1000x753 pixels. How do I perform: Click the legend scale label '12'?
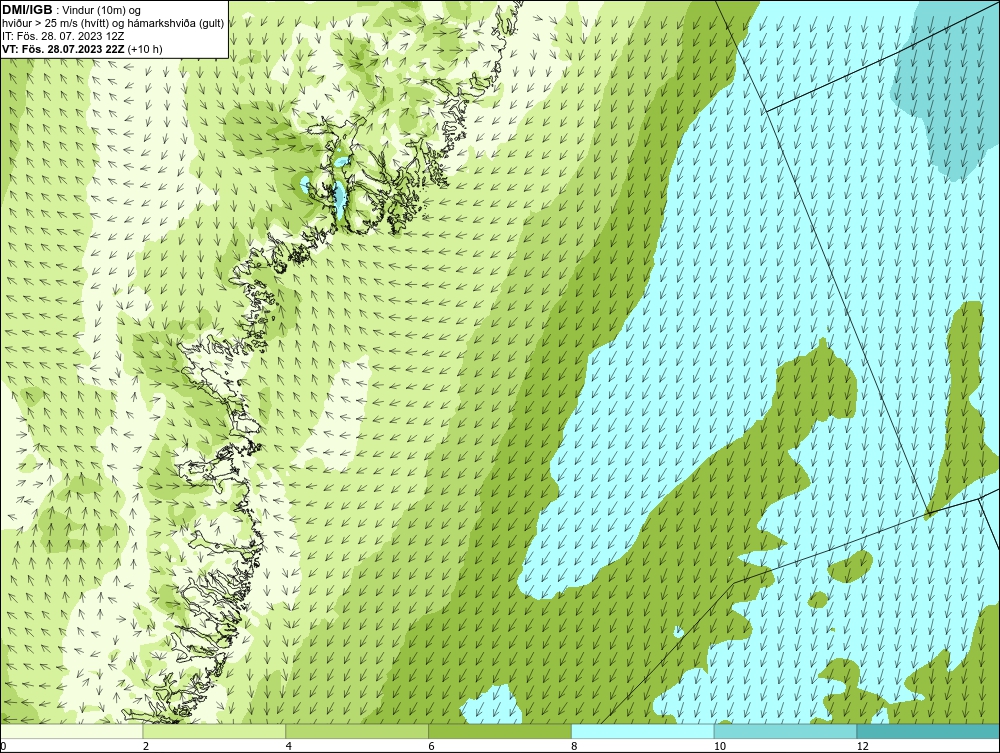862,746
